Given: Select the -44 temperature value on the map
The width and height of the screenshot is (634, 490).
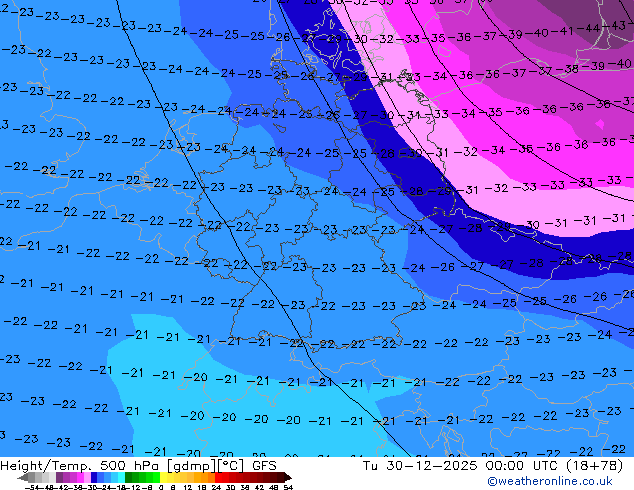Looking at the screenshot, I should pos(589,28).
